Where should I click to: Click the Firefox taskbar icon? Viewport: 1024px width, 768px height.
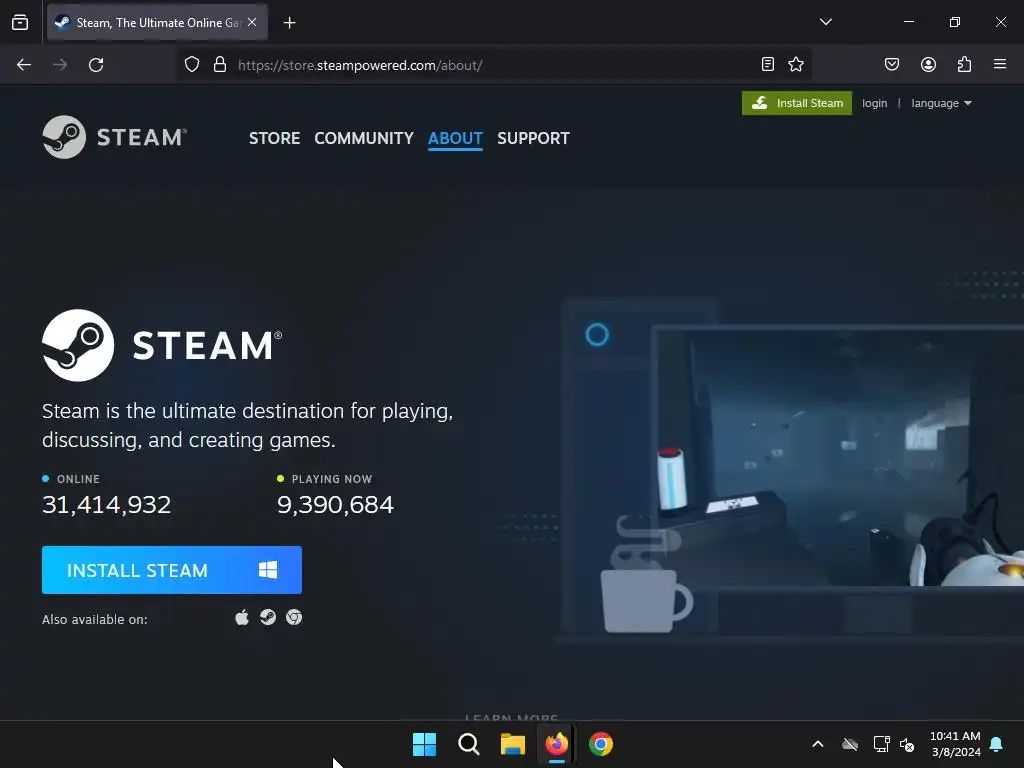[556, 744]
